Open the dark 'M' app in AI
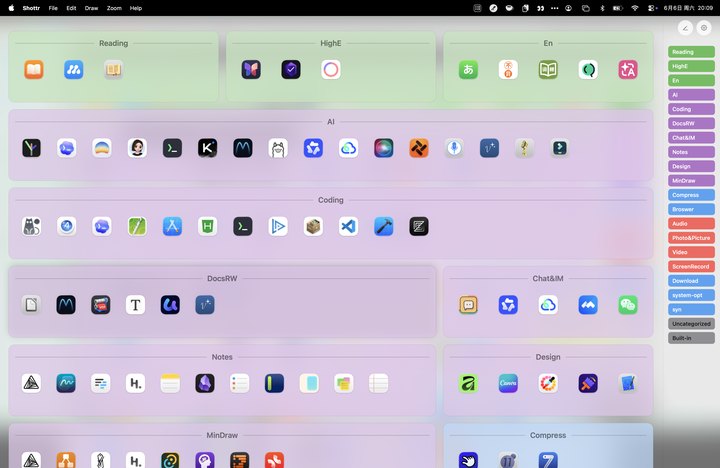720x468 pixels. pos(243,148)
